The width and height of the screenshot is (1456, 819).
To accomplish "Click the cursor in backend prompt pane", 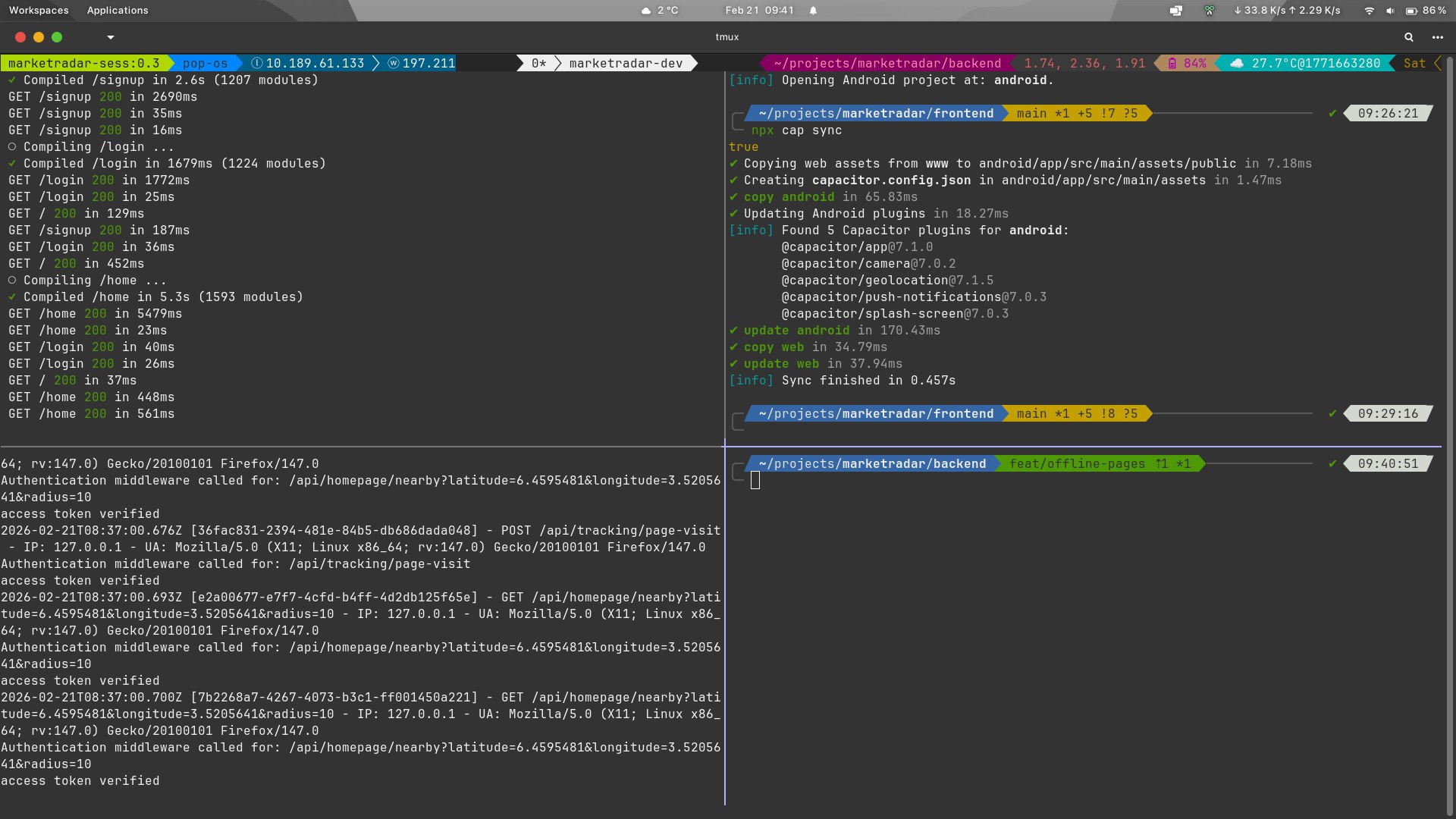I will [755, 481].
